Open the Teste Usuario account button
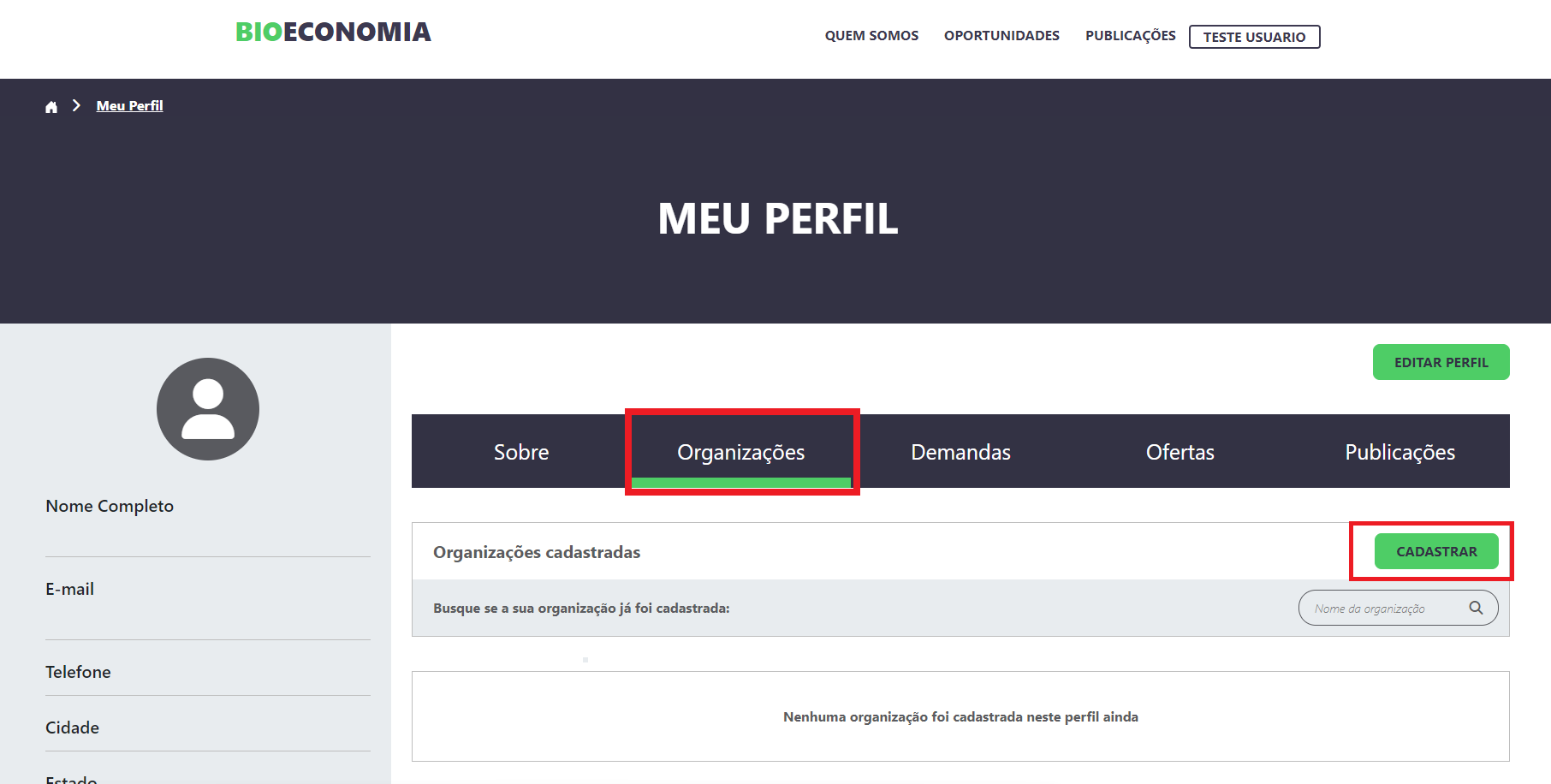This screenshot has width=1551, height=784. [1254, 37]
